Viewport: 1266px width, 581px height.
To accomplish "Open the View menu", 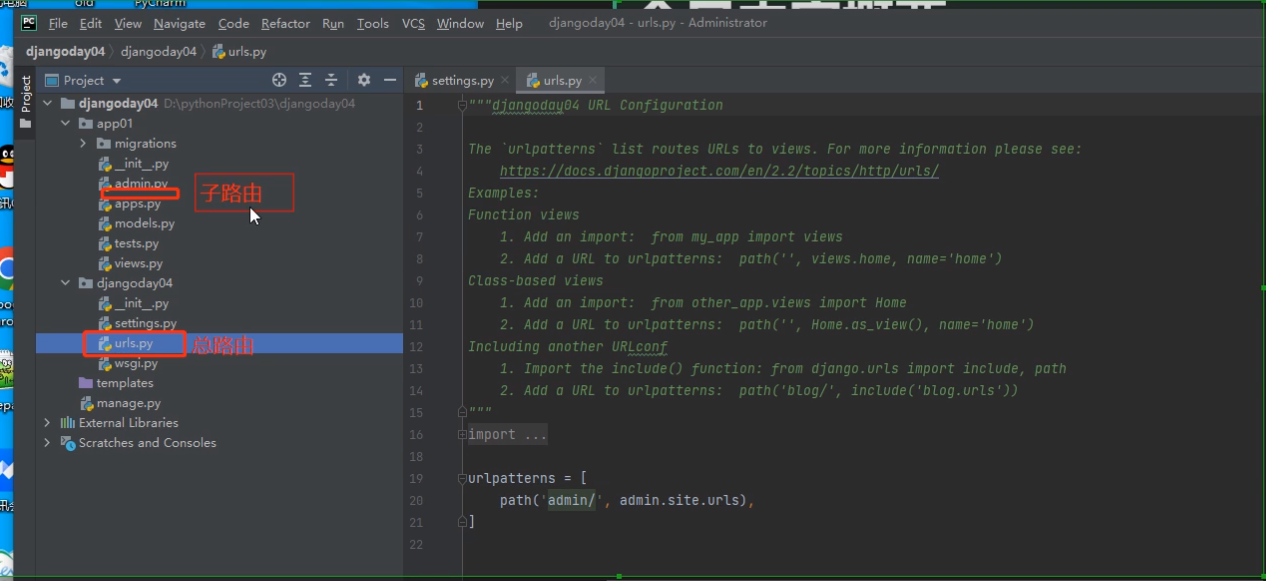I will pos(128,23).
